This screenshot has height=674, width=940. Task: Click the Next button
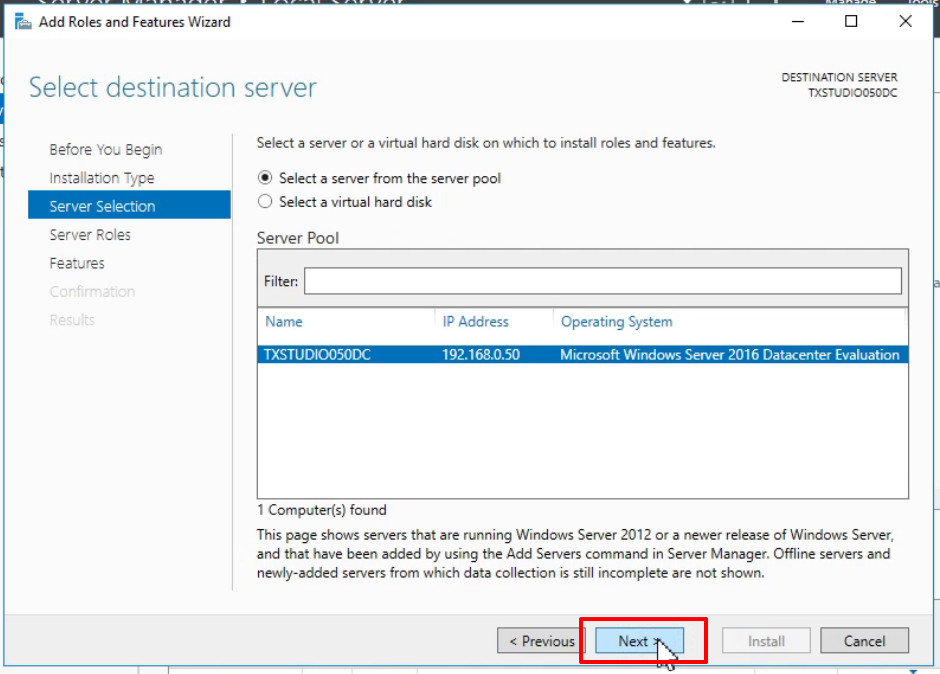[639, 641]
